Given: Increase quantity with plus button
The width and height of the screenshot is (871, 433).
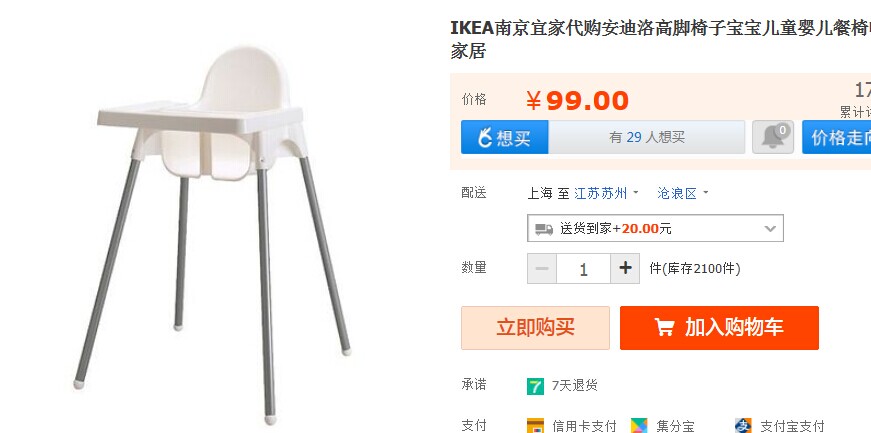Looking at the screenshot, I should pyautogui.click(x=625, y=268).
